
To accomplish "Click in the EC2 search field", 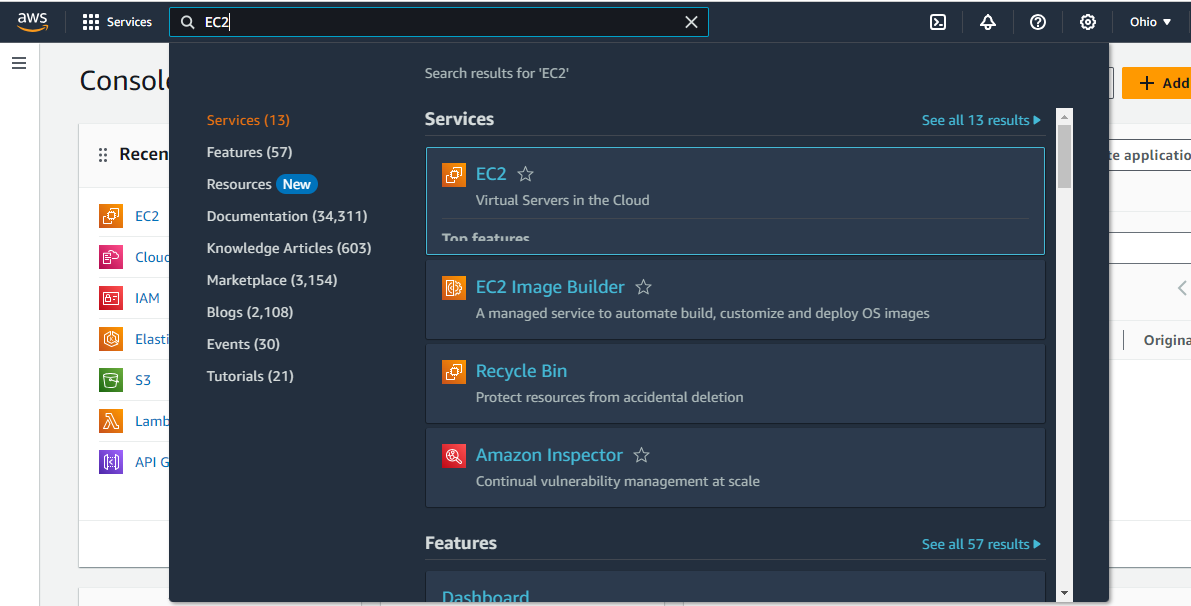I will (x=441, y=22).
